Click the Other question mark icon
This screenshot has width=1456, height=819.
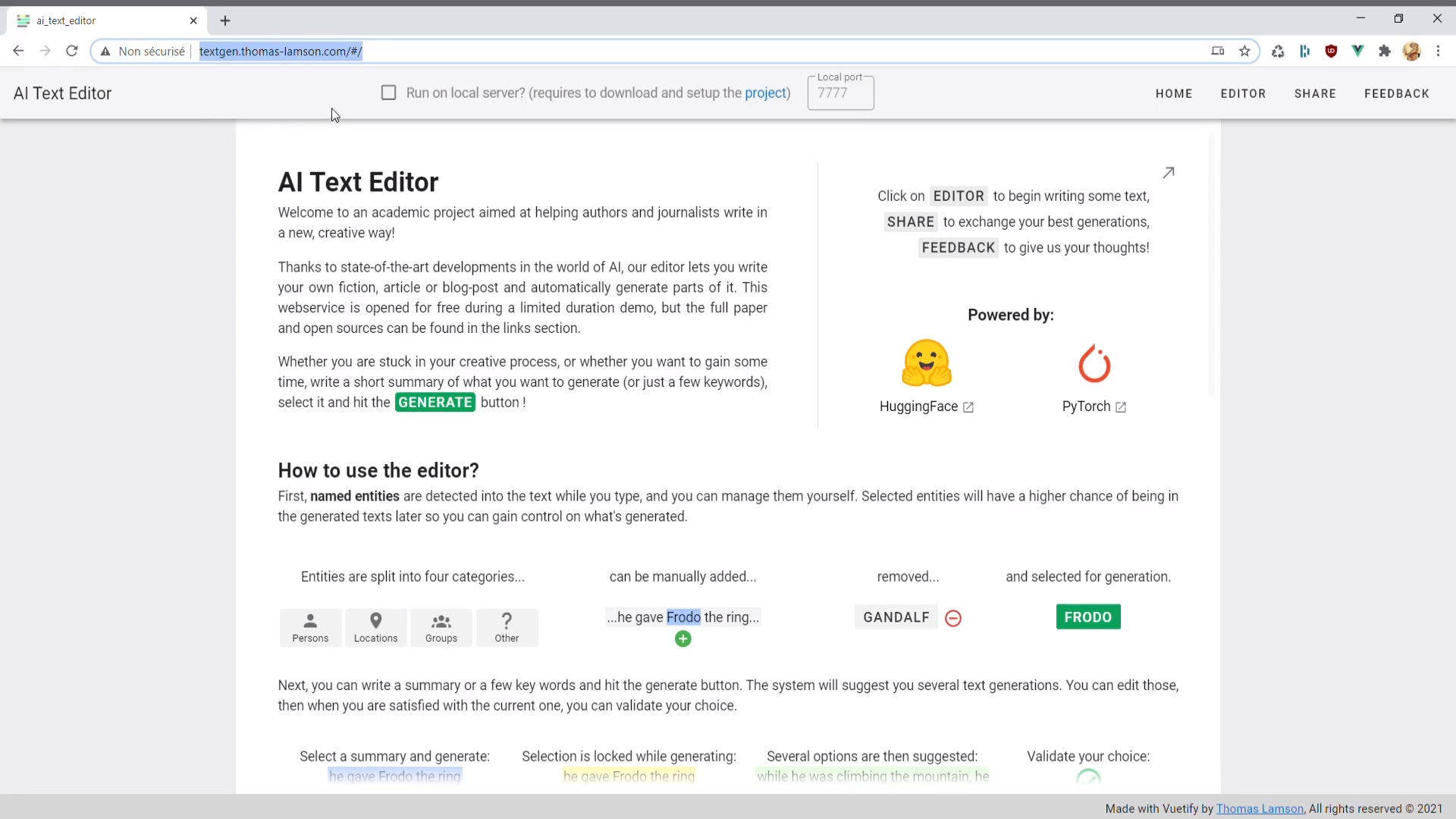[507, 620]
